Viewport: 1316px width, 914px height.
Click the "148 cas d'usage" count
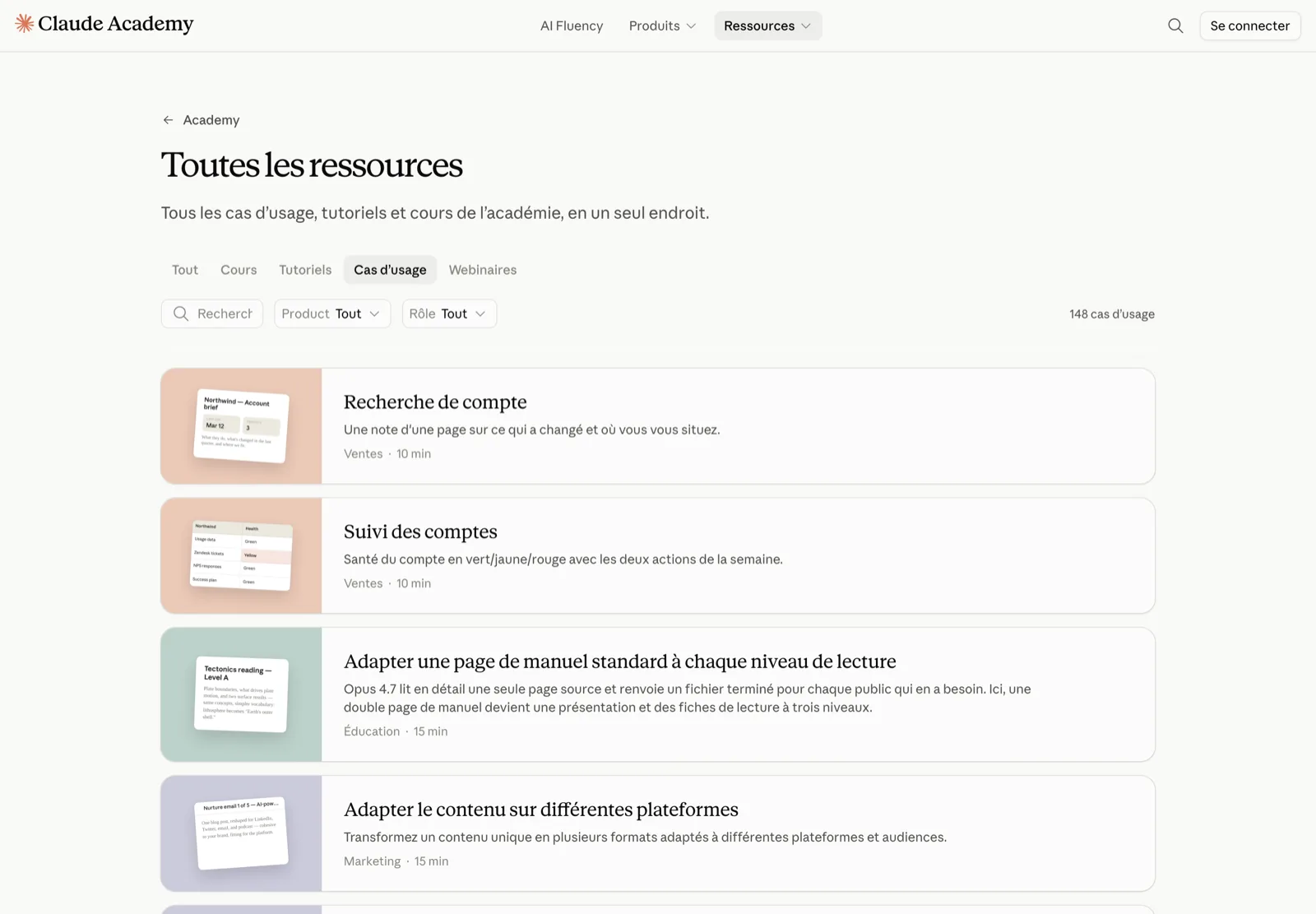click(x=1112, y=314)
